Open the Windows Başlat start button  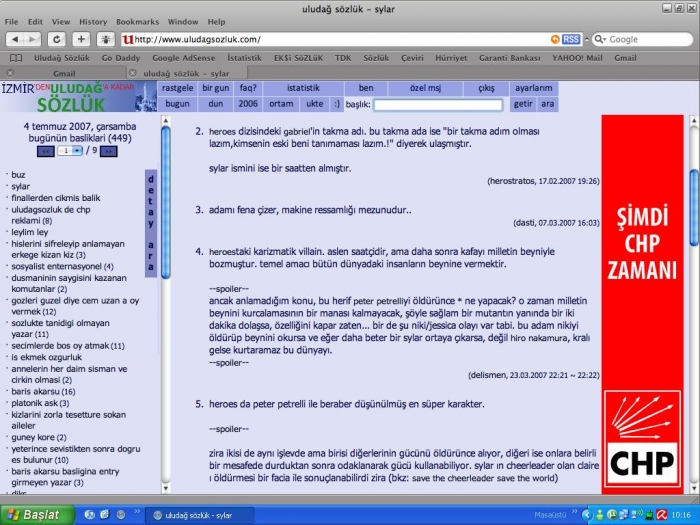tap(38, 515)
